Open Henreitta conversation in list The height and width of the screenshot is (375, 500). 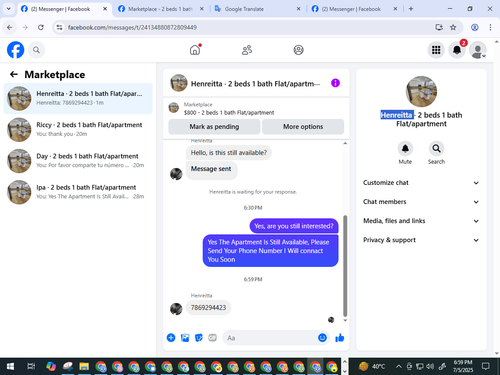coord(78,98)
